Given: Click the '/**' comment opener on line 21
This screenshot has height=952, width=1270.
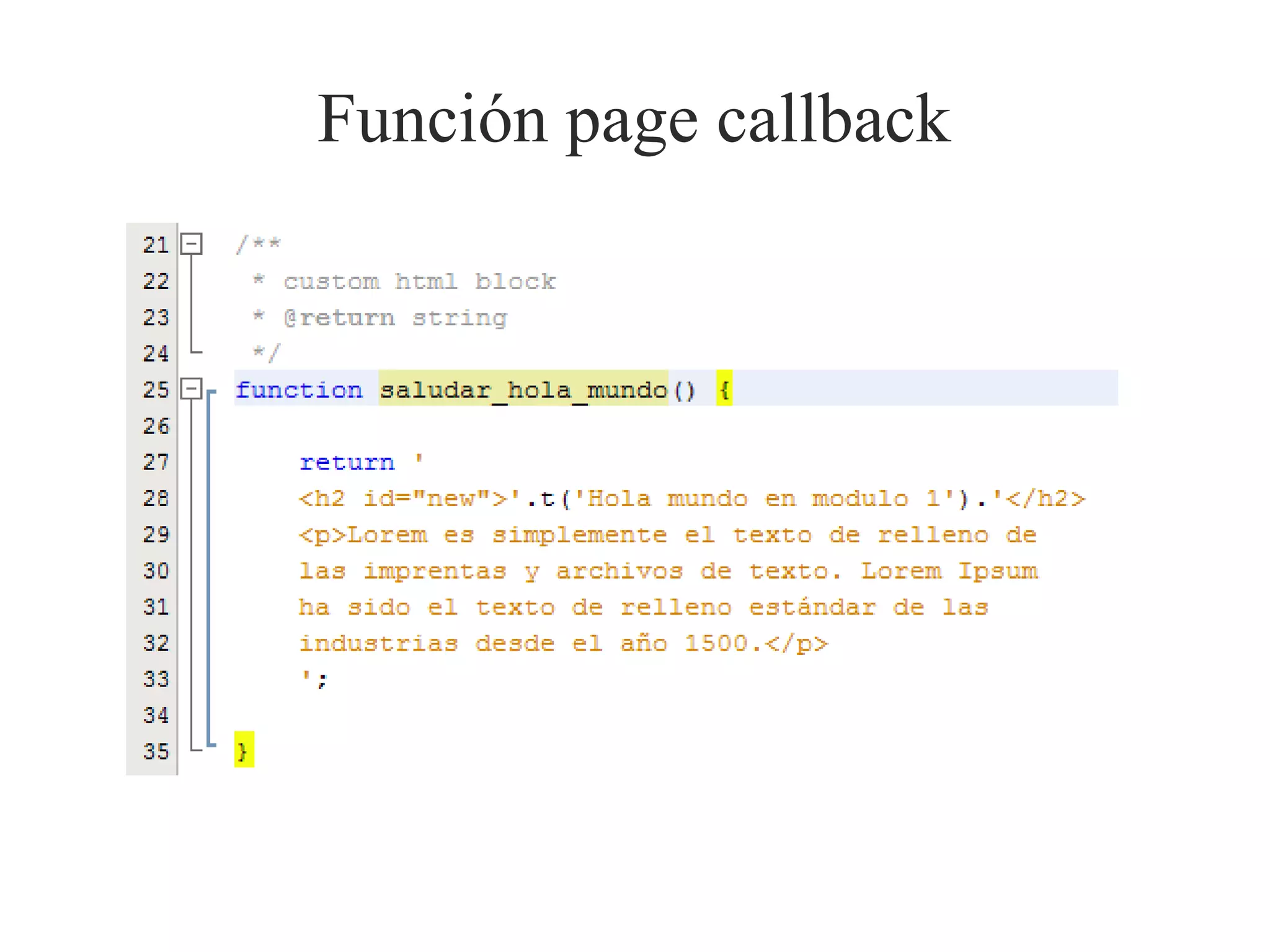Looking at the screenshot, I should click(x=259, y=244).
